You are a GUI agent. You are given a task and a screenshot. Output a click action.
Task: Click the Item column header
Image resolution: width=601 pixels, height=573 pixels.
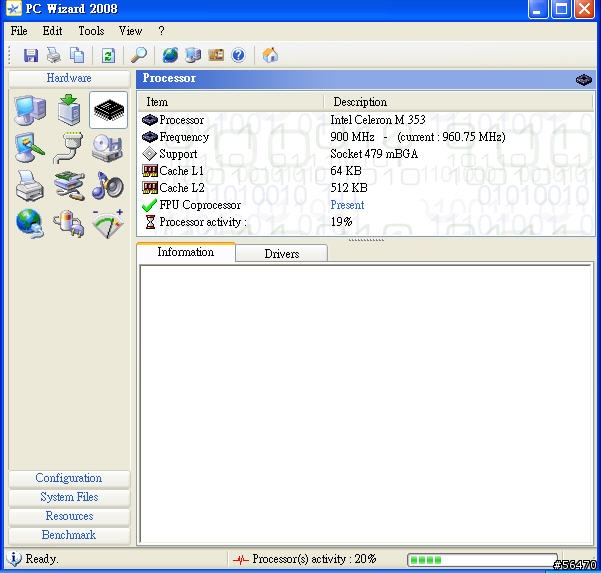click(x=231, y=102)
